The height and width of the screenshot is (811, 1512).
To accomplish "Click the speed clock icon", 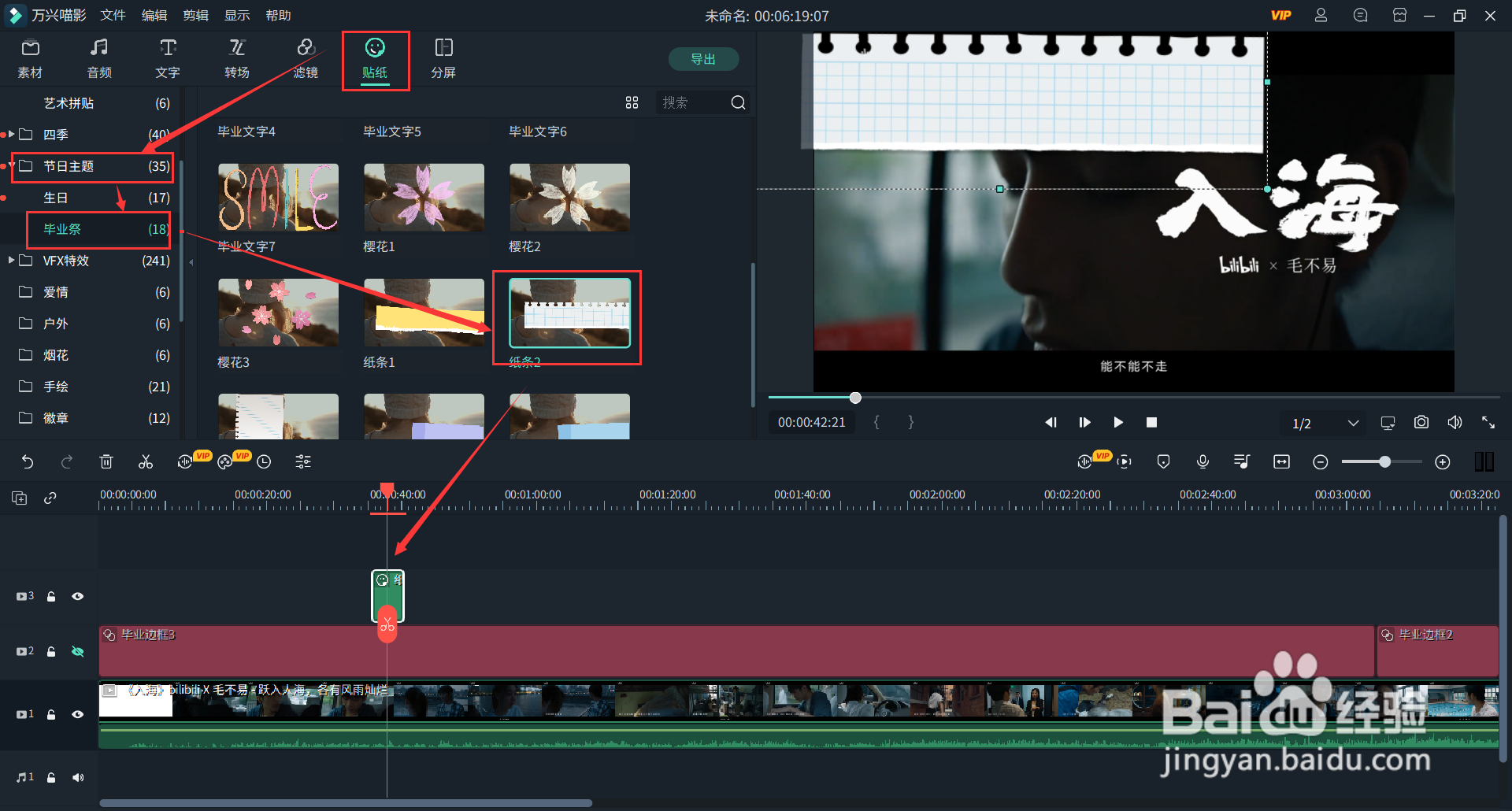I will 264,462.
